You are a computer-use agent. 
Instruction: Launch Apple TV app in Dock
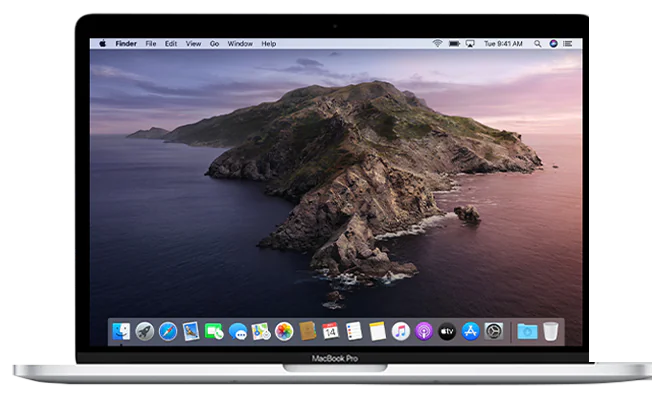(447, 332)
